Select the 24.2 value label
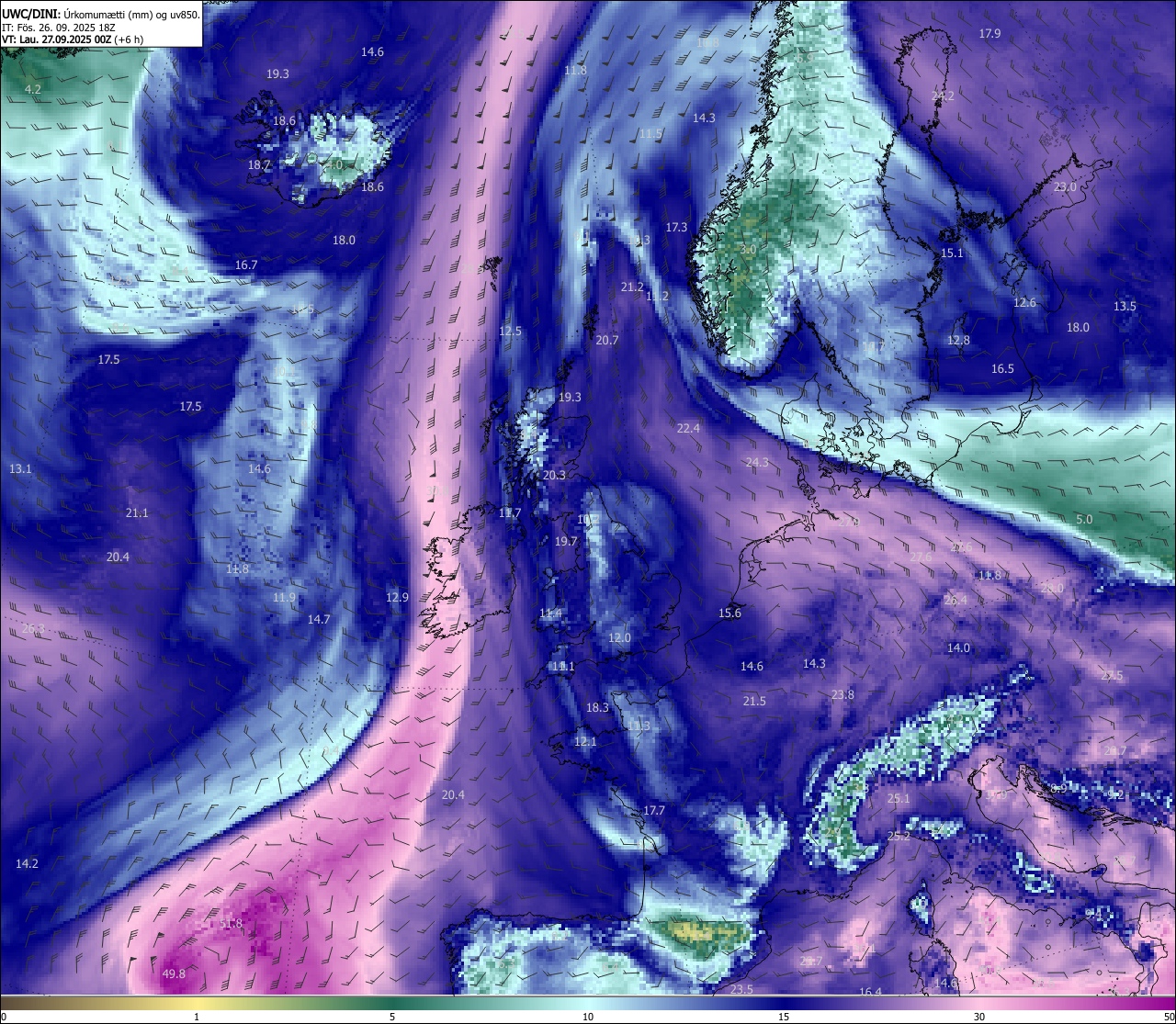Image resolution: width=1176 pixels, height=1024 pixels. pyautogui.click(x=943, y=96)
